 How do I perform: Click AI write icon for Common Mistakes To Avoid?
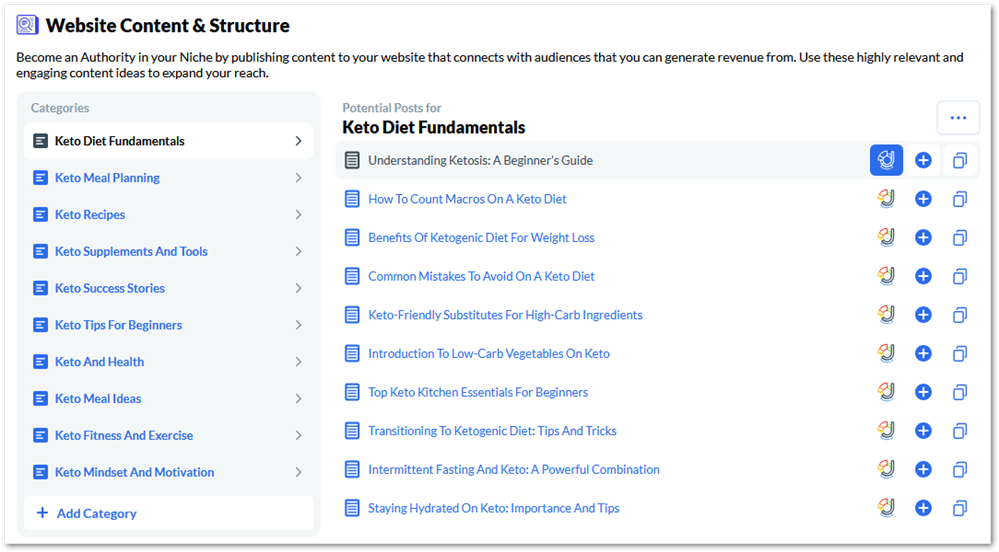[x=886, y=276]
